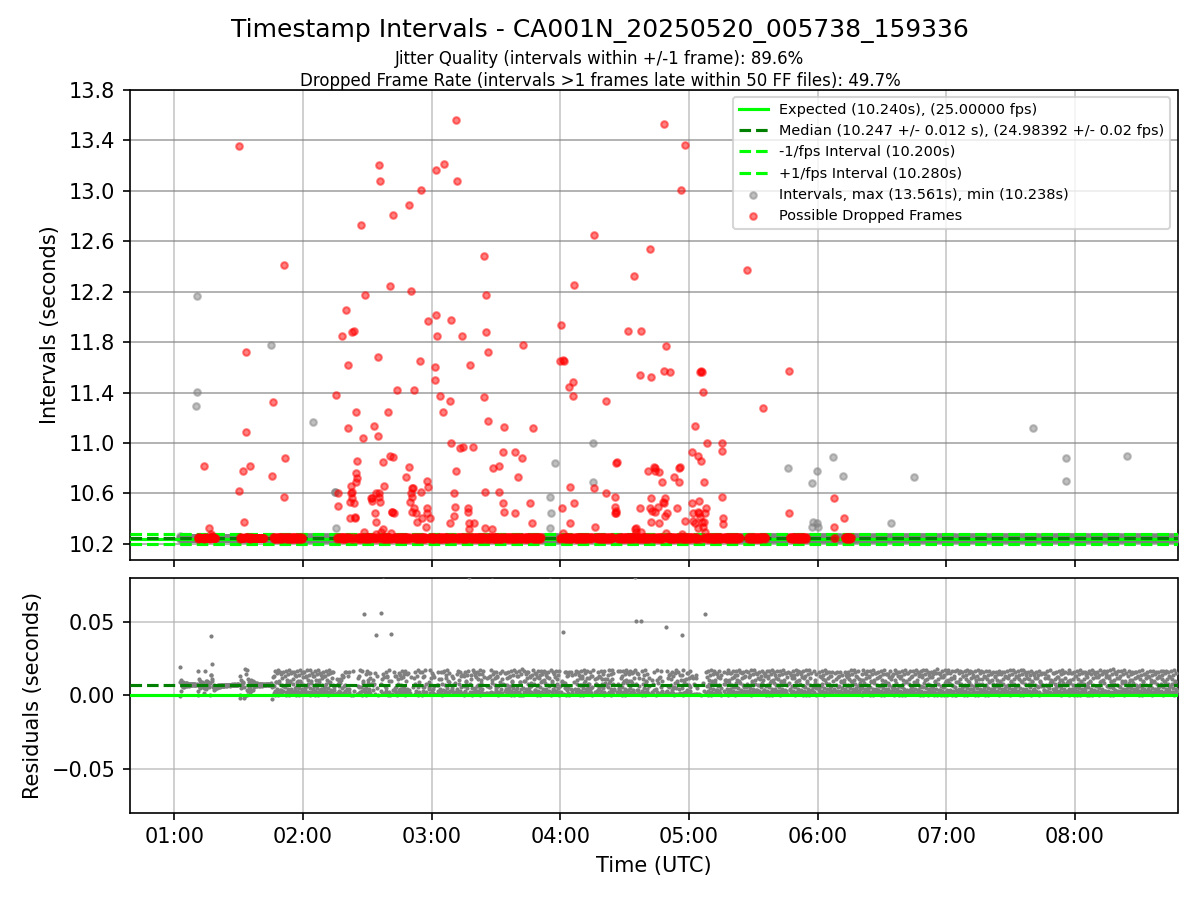Click the solid green legend line beside 'Expected'

(753, 109)
